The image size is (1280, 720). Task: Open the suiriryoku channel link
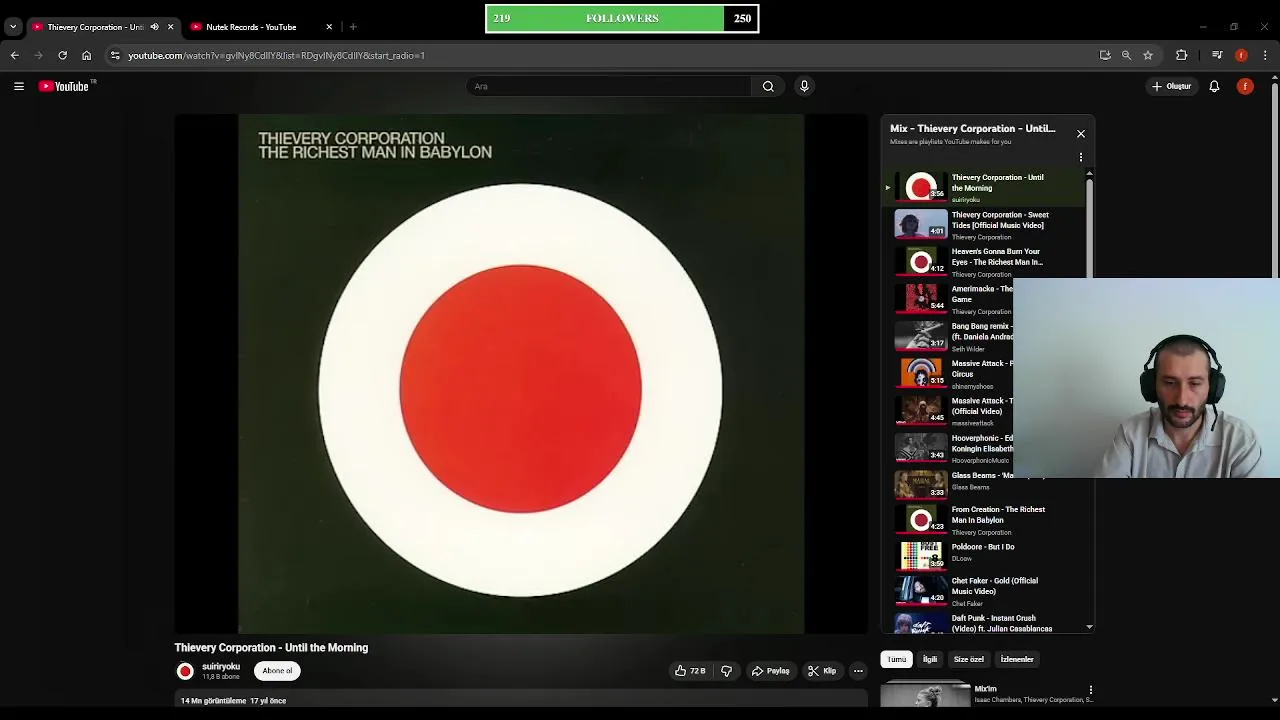221,667
